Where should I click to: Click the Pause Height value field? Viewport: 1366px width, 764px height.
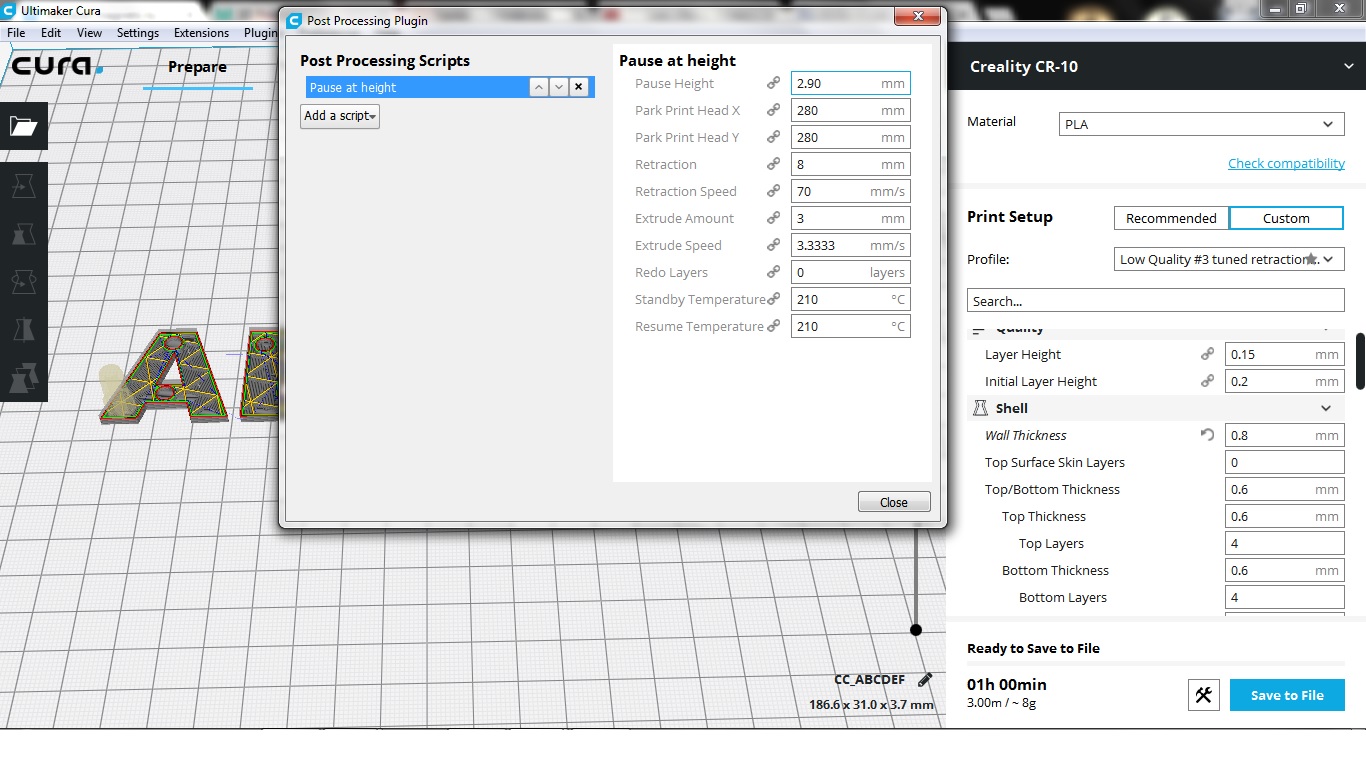tap(851, 83)
